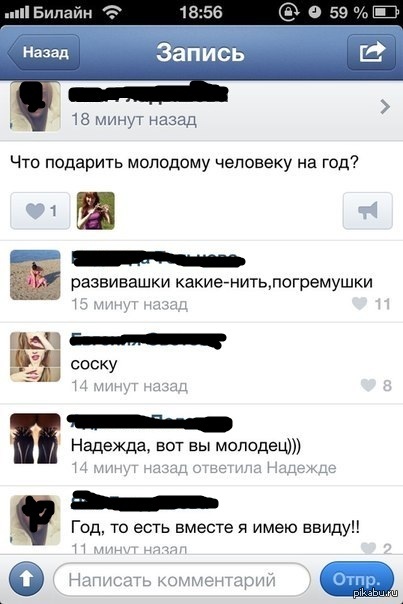Send comment with the Отпр. button
Image resolution: width=403 pixels, height=604 pixels.
click(x=357, y=579)
